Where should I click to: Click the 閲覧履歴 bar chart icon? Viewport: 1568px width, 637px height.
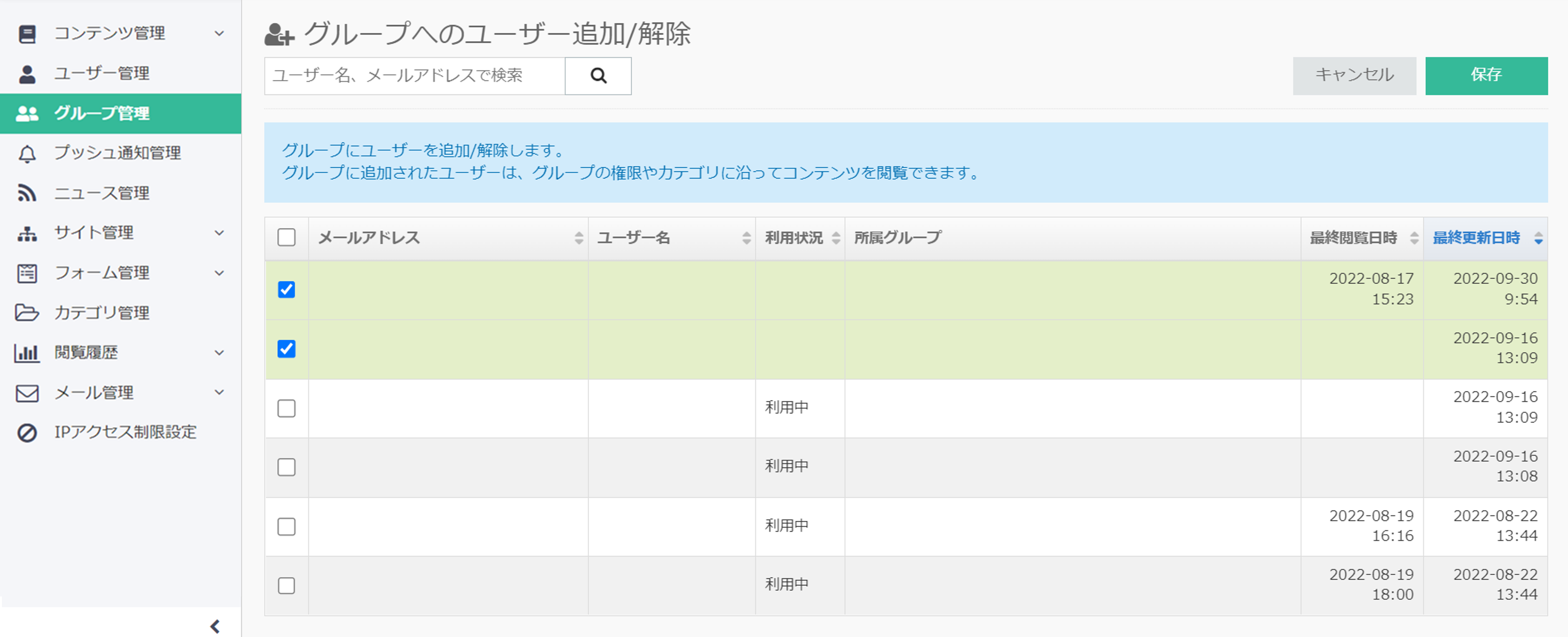tap(27, 353)
